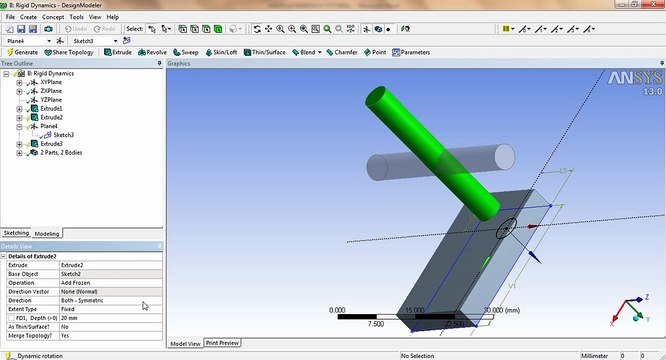Click the Skin/Loft feature button

(221, 52)
